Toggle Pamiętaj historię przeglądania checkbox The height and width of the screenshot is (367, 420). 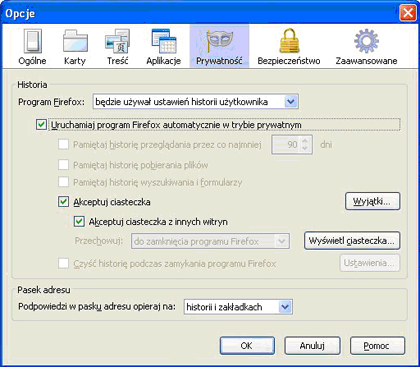tap(64, 145)
